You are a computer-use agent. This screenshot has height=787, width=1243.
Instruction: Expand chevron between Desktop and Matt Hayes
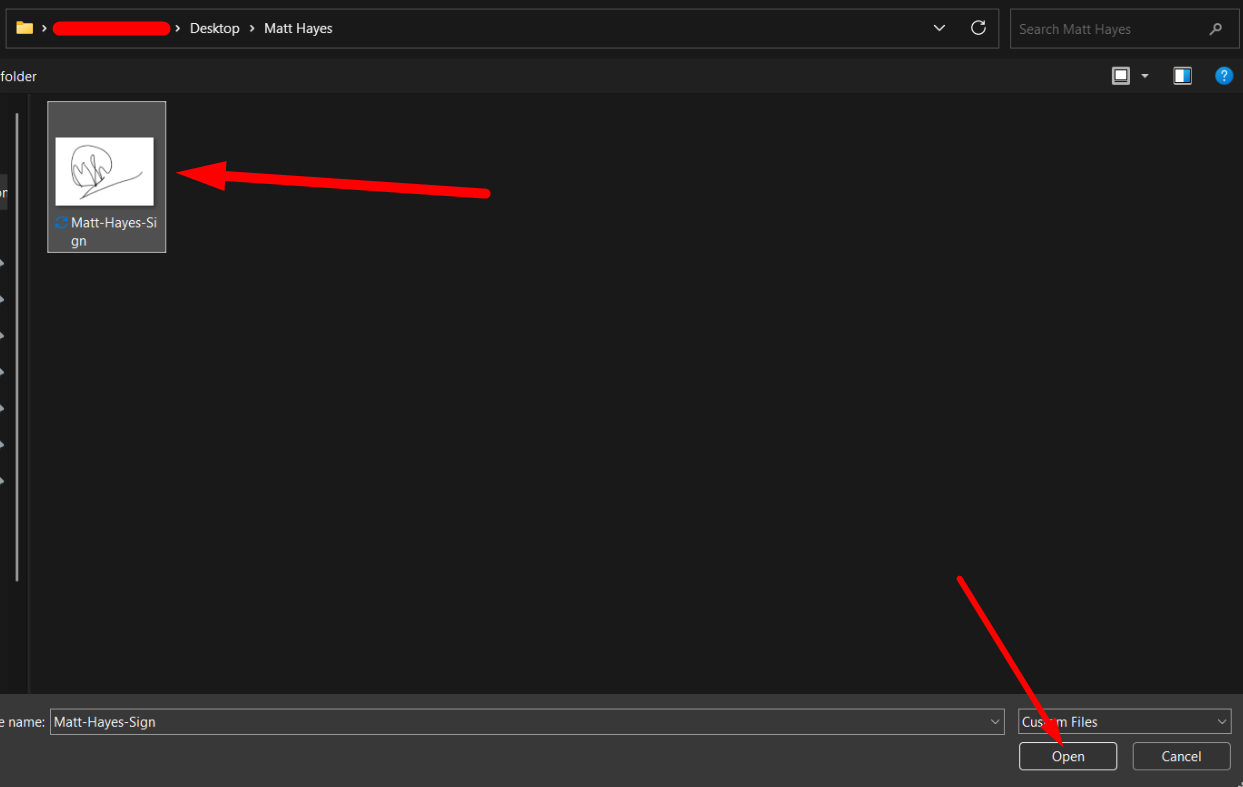[x=252, y=29]
